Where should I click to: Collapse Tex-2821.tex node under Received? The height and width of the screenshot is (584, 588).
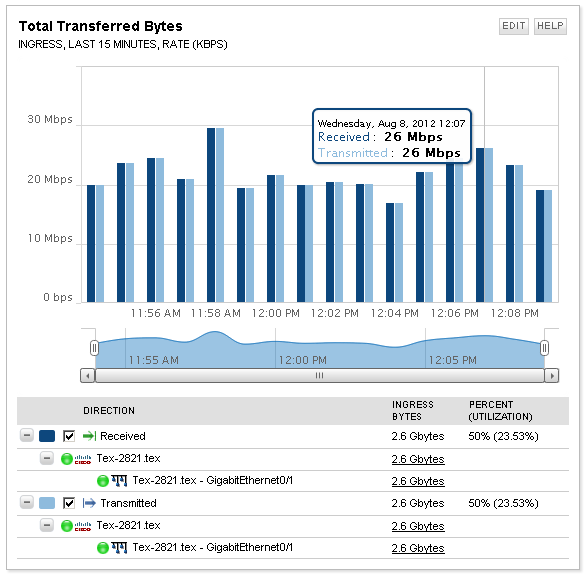[46, 458]
